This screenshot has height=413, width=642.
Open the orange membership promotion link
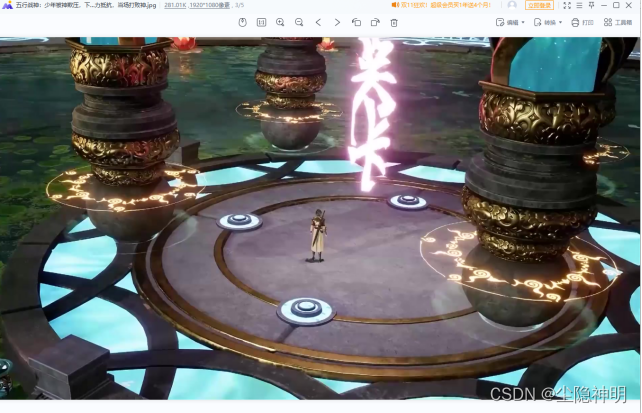tap(441, 5)
